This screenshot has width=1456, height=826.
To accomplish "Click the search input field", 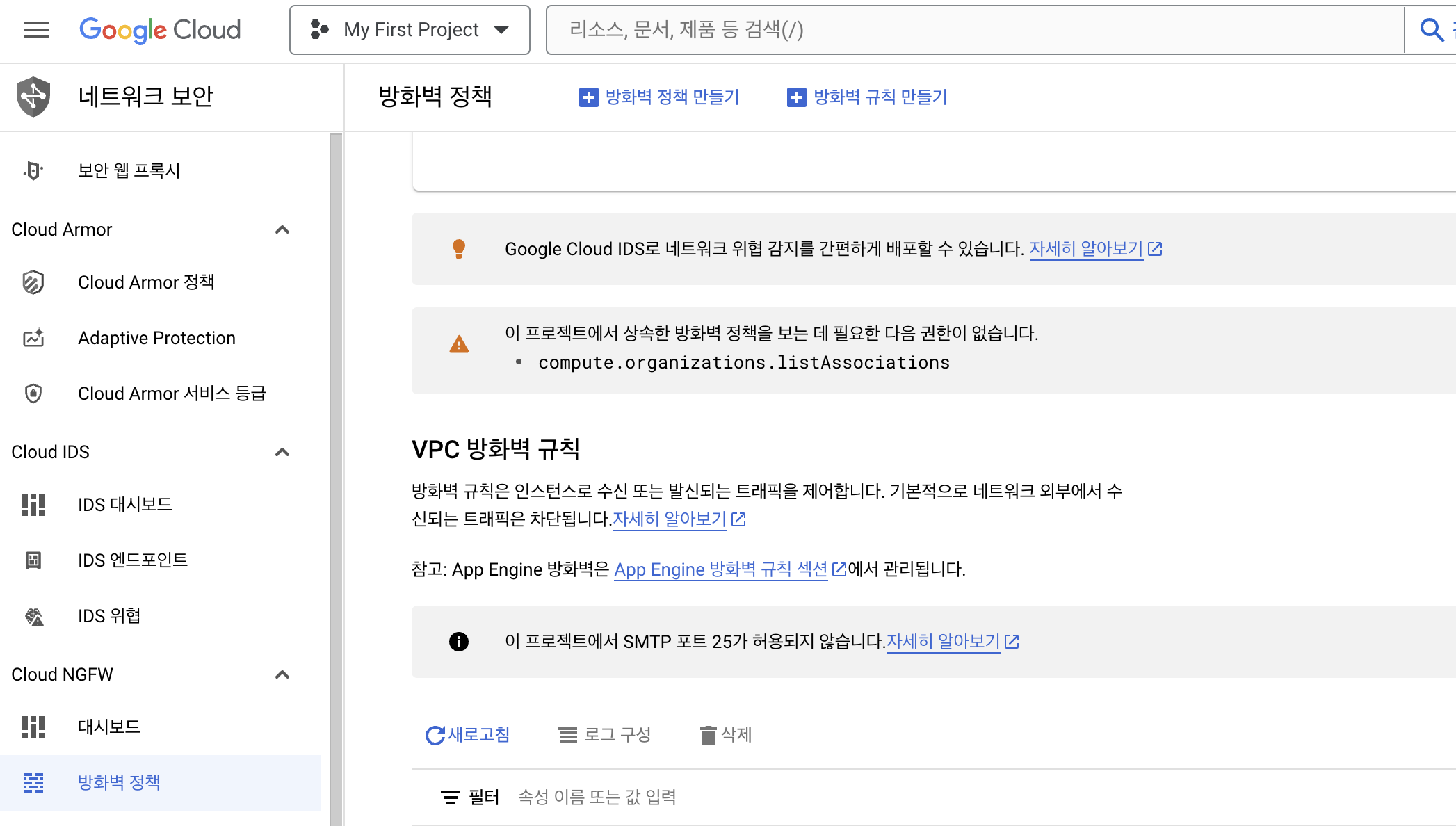I will (975, 30).
